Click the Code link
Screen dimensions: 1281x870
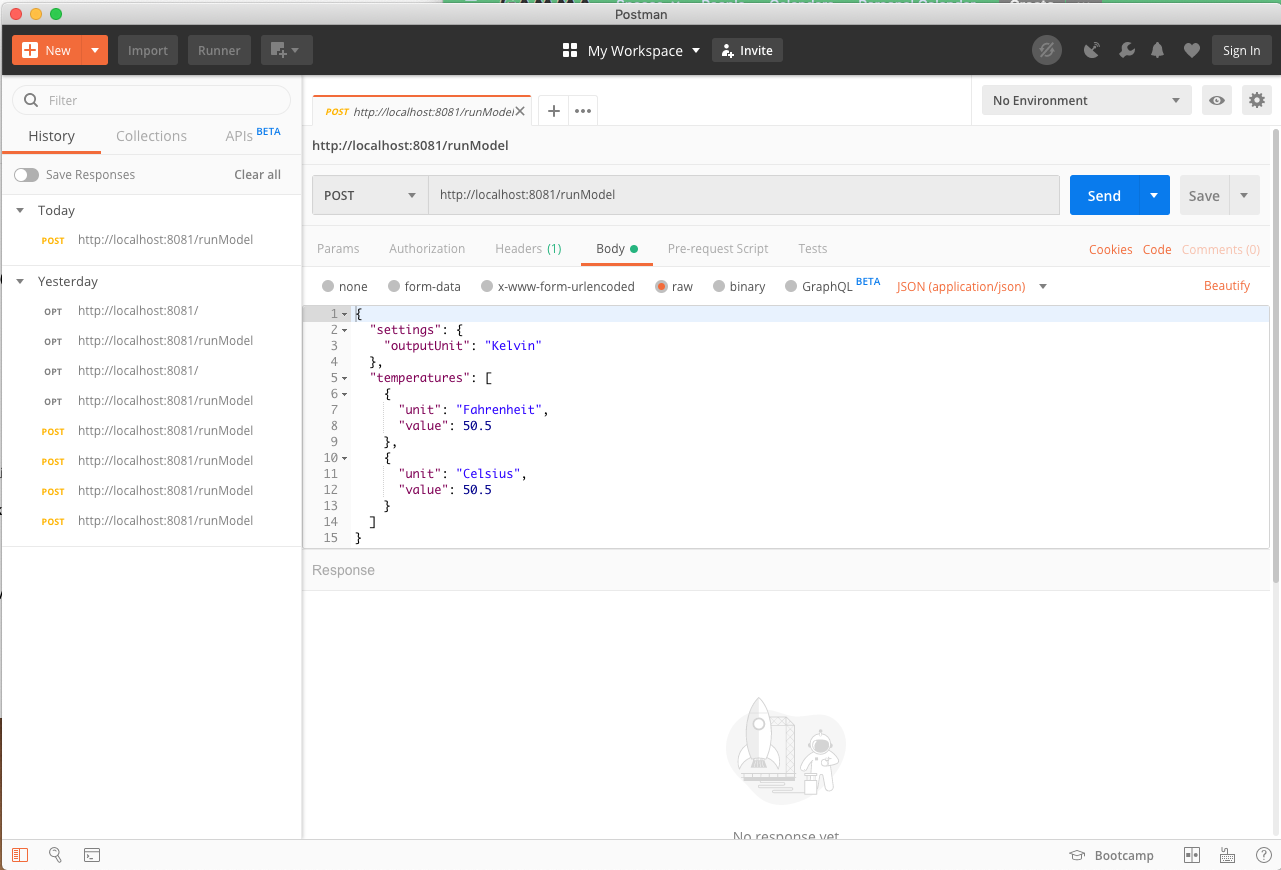tap(1157, 250)
